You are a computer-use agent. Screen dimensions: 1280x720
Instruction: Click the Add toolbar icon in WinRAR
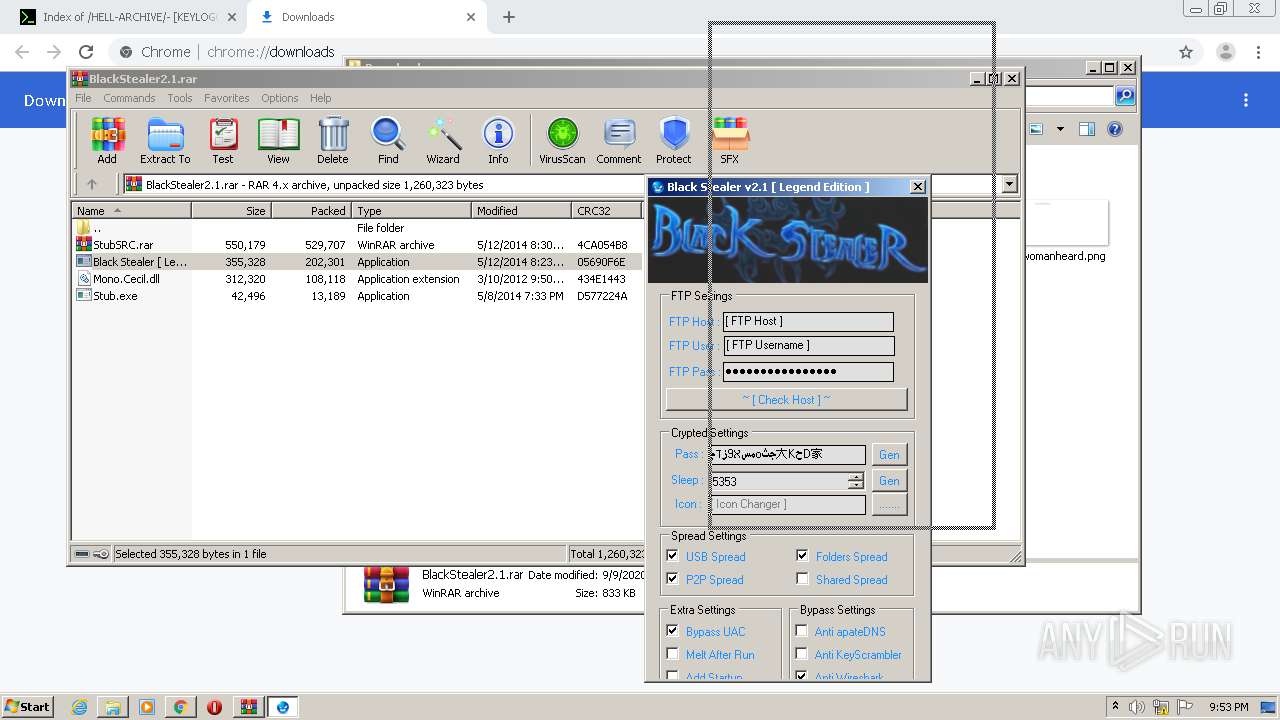107,140
